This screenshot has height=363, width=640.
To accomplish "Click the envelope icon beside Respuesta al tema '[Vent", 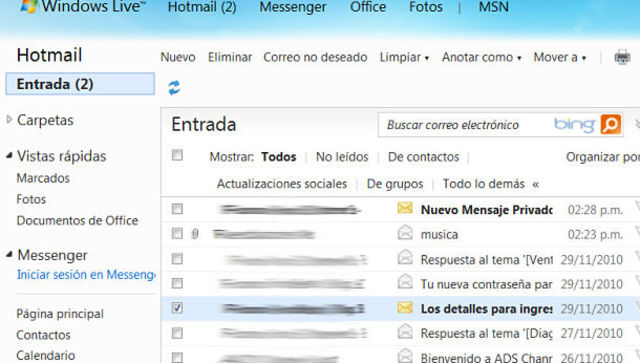I will 405,257.
